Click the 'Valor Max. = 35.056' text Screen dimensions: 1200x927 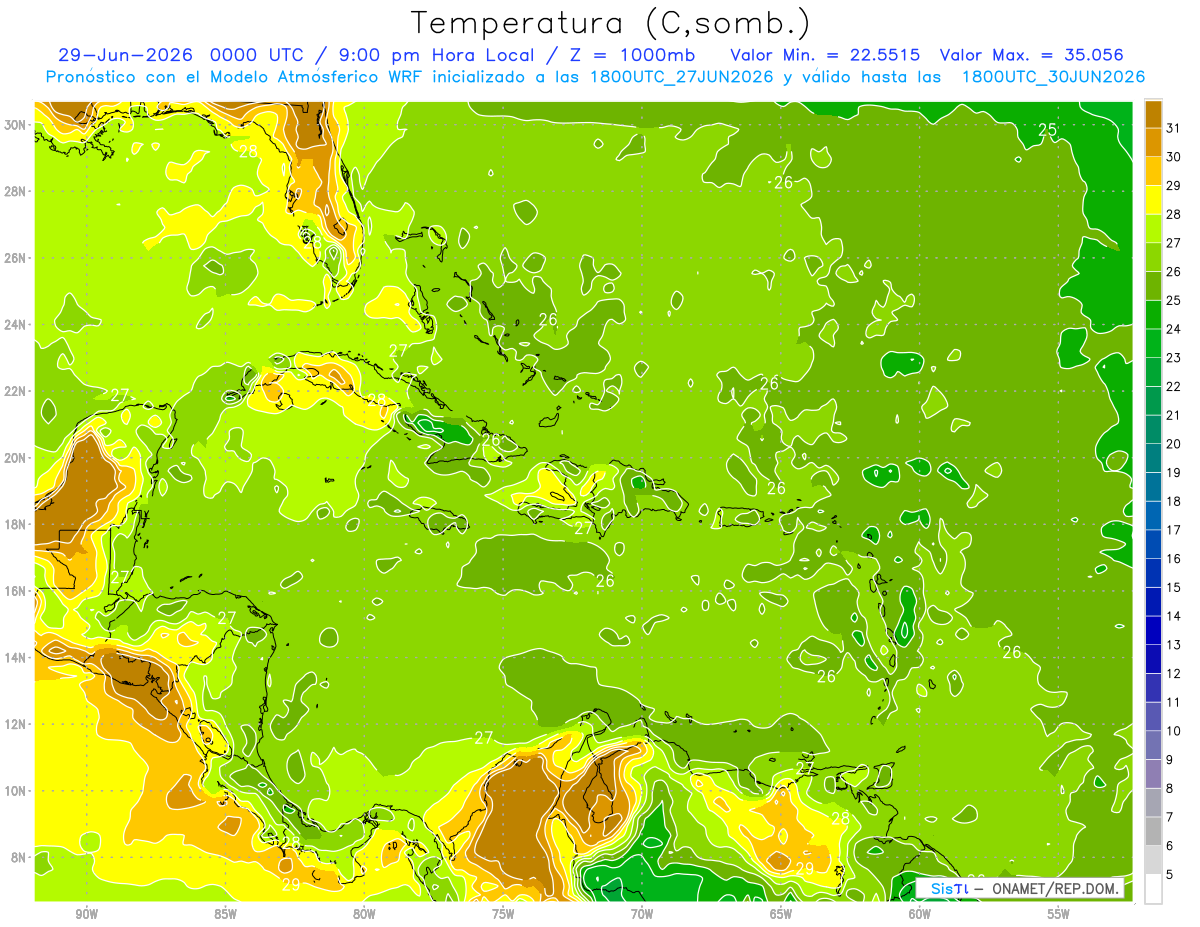click(x=1032, y=55)
